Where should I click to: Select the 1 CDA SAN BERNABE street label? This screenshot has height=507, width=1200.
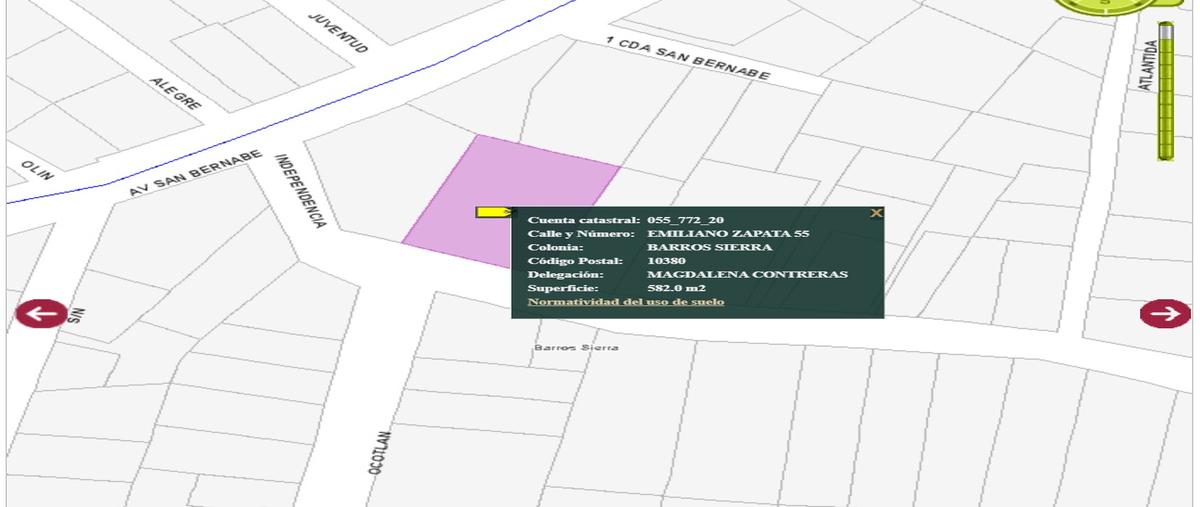pyautogui.click(x=688, y=59)
